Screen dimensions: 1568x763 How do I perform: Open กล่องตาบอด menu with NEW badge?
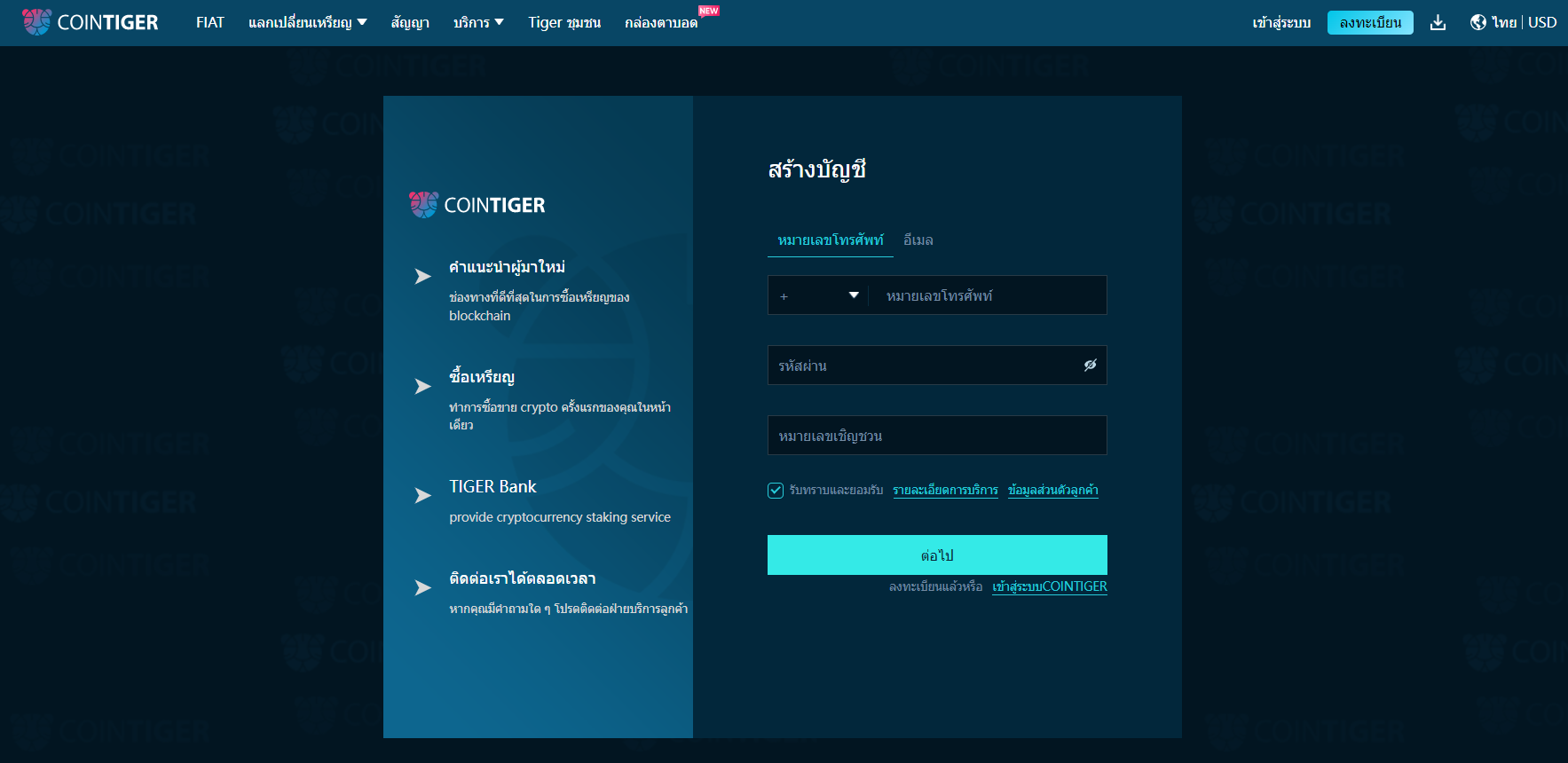coord(661,22)
